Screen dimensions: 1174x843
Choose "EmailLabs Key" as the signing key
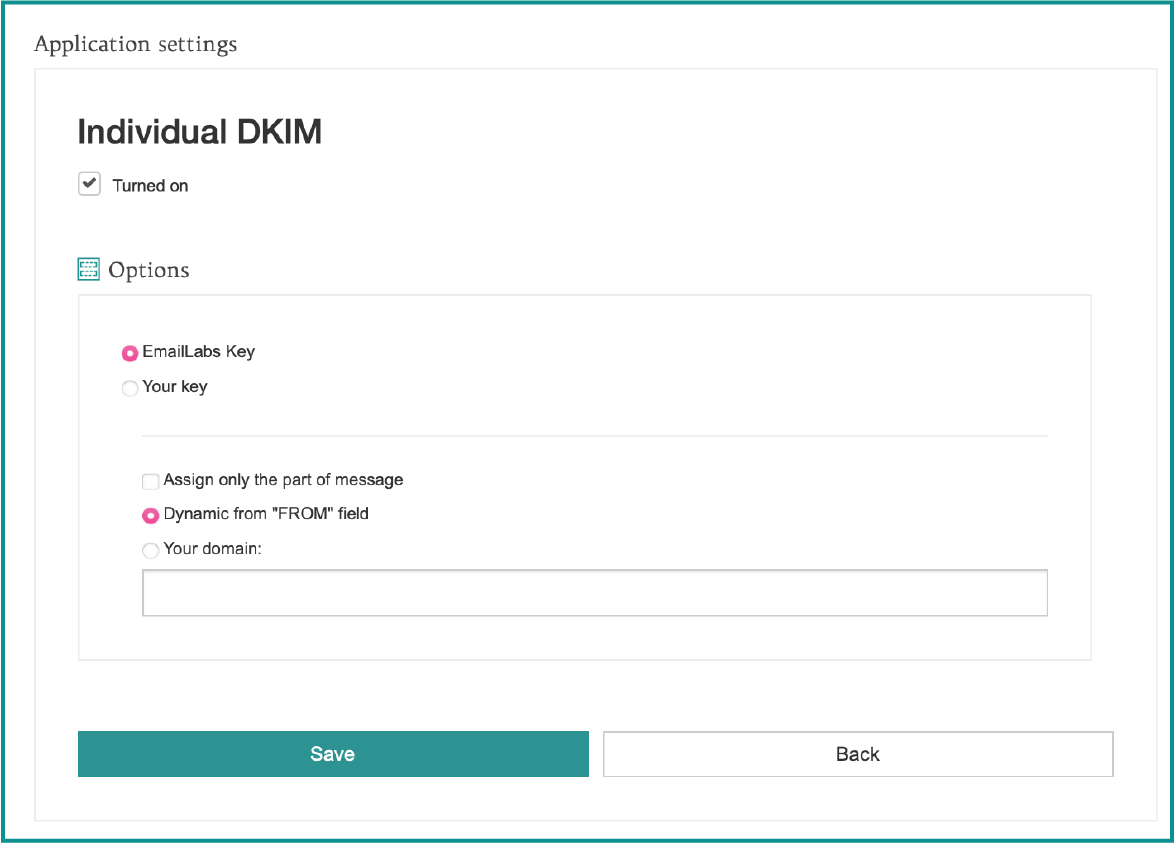[130, 353]
